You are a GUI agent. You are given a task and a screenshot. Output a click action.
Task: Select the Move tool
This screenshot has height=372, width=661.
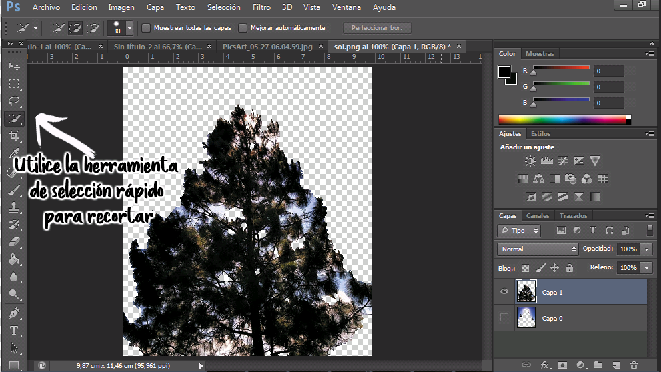14,66
